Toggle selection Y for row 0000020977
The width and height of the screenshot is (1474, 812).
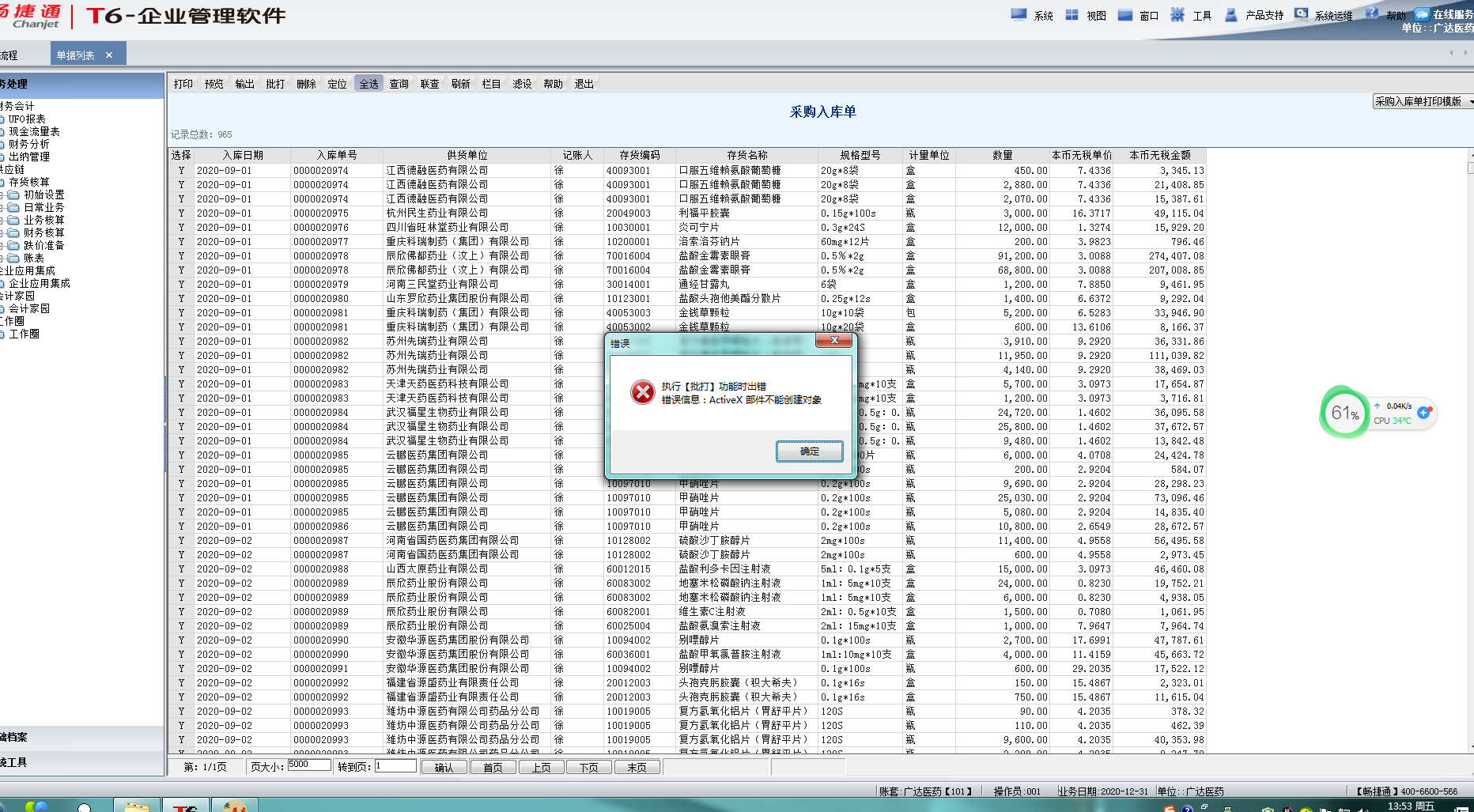click(x=181, y=241)
